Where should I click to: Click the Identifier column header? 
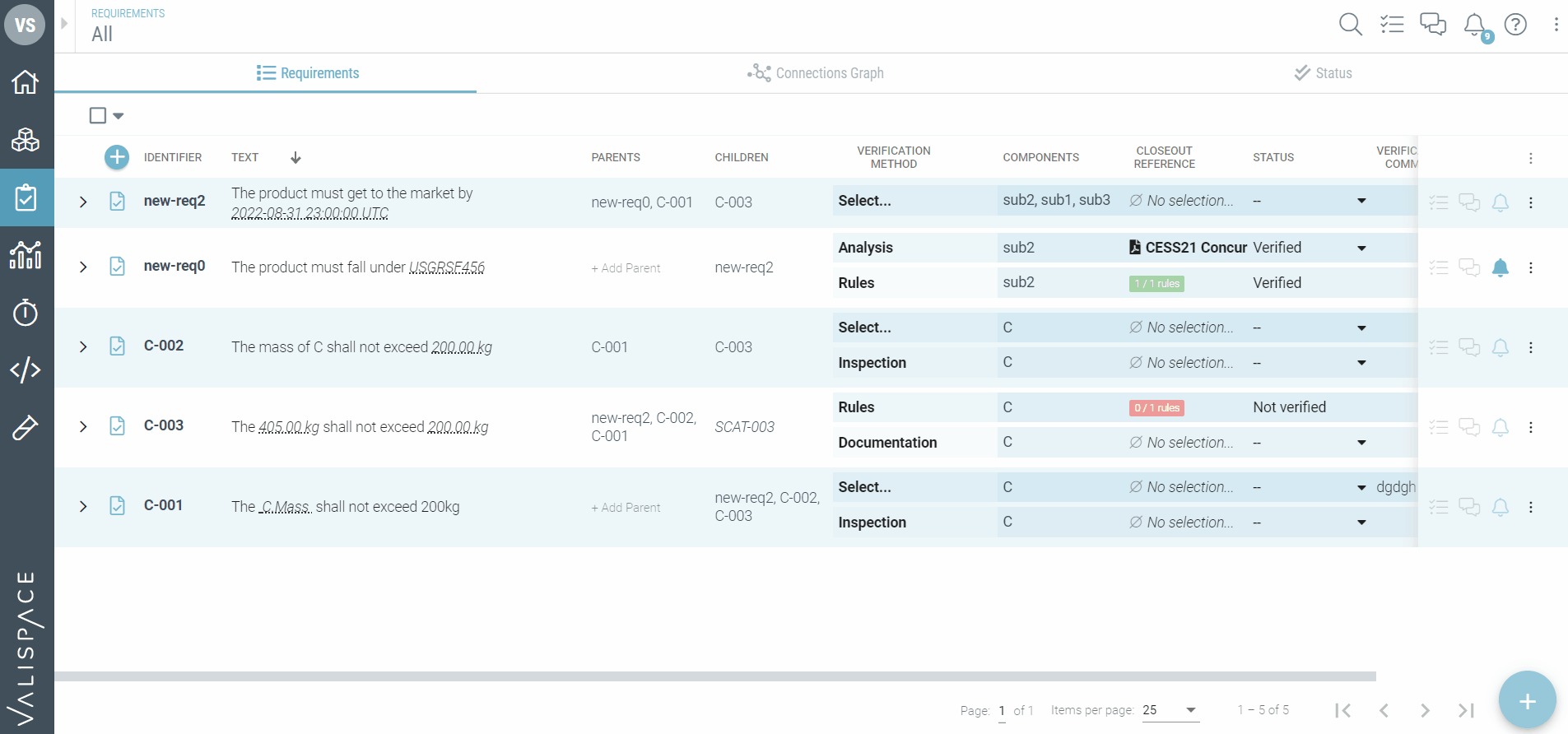click(173, 157)
